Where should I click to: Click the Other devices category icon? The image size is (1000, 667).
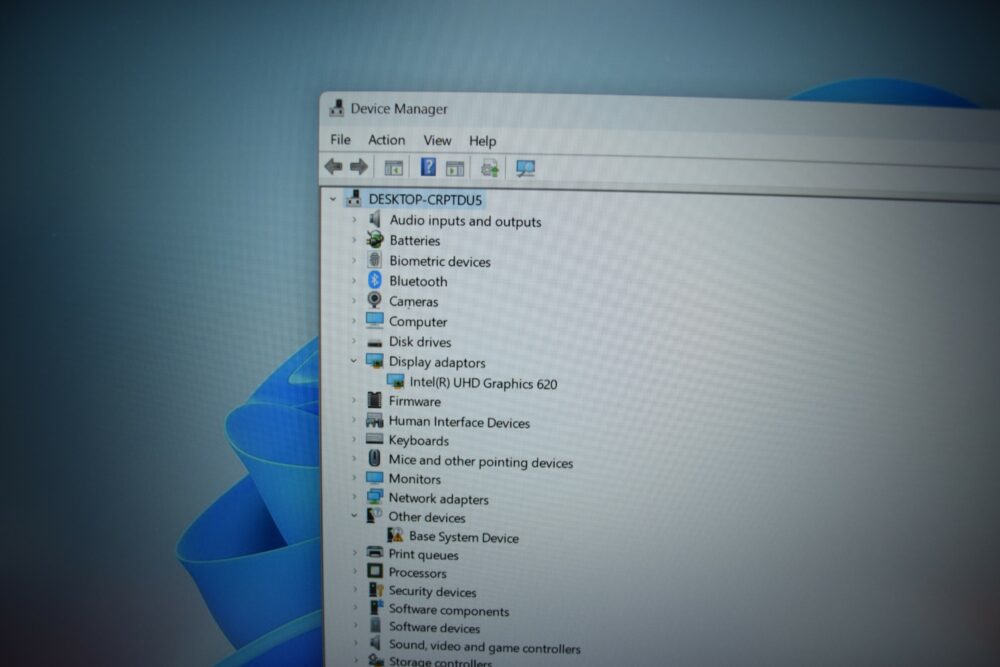(374, 515)
